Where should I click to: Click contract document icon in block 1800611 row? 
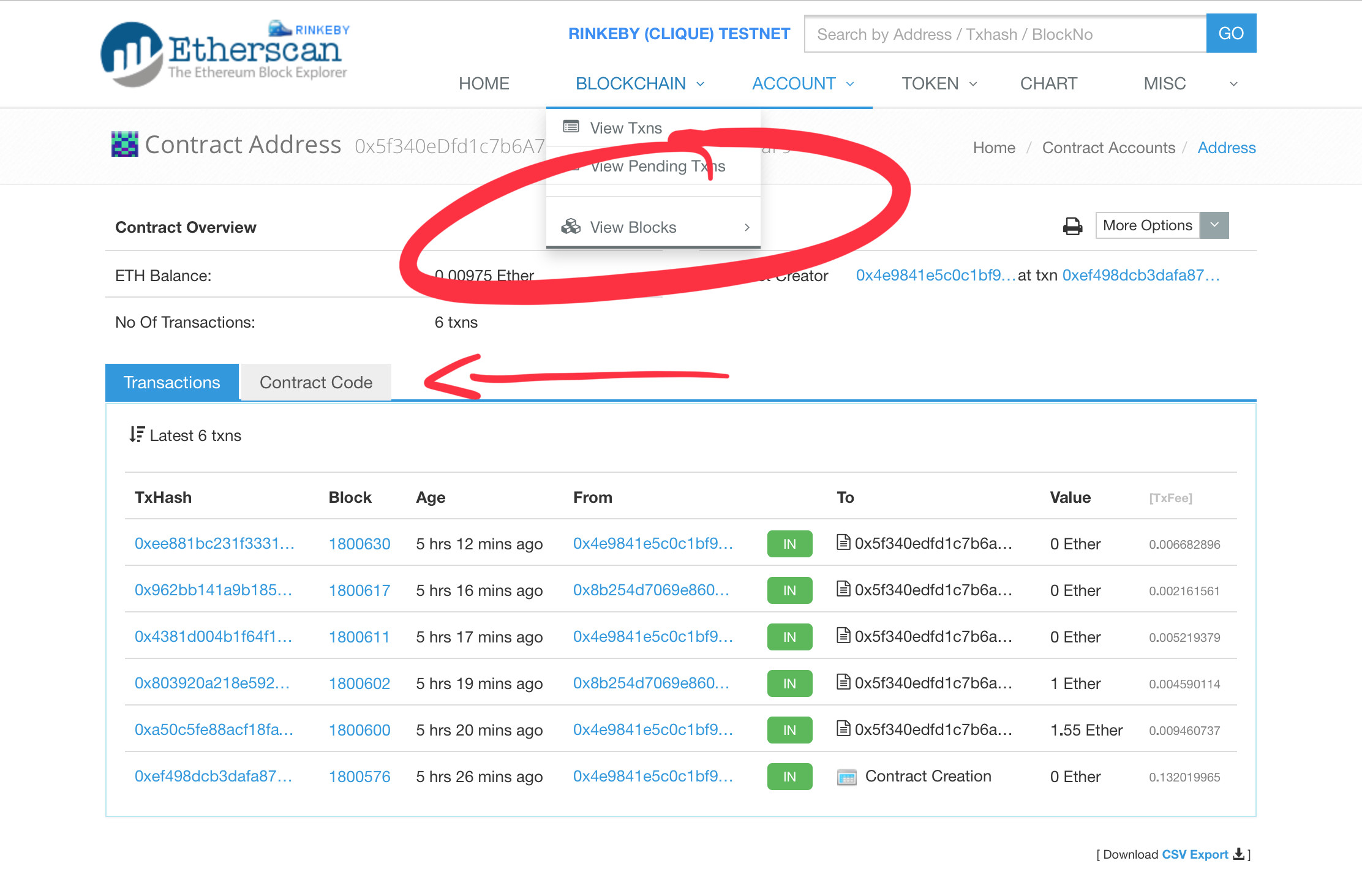(843, 636)
